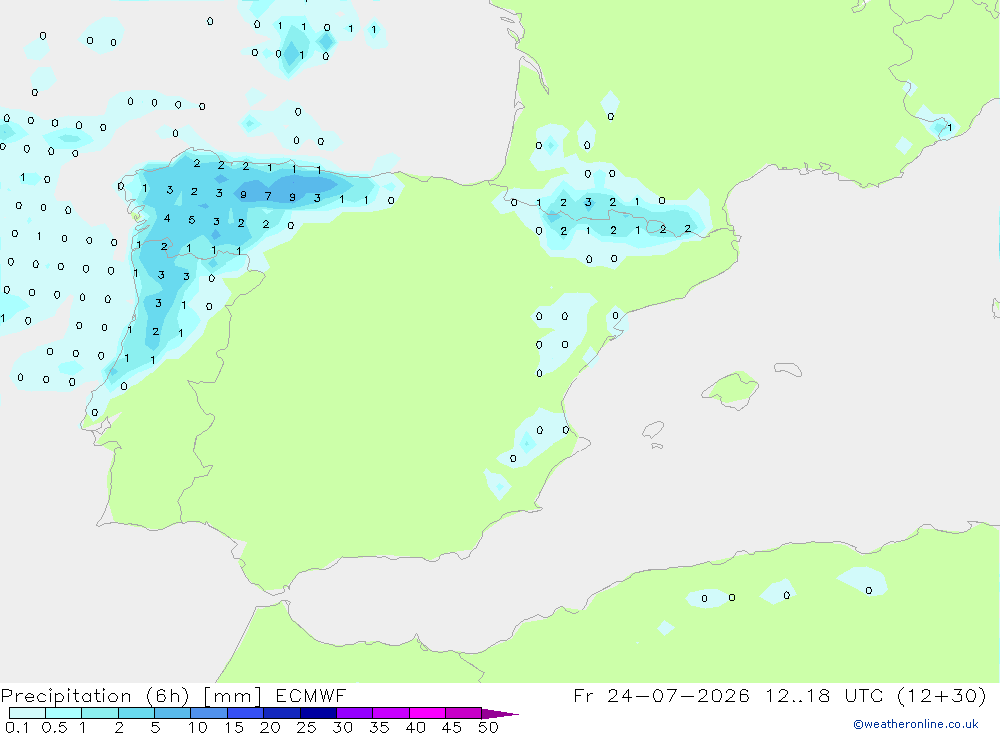Select the 5–10 mm legend swatch

click(x=173, y=713)
